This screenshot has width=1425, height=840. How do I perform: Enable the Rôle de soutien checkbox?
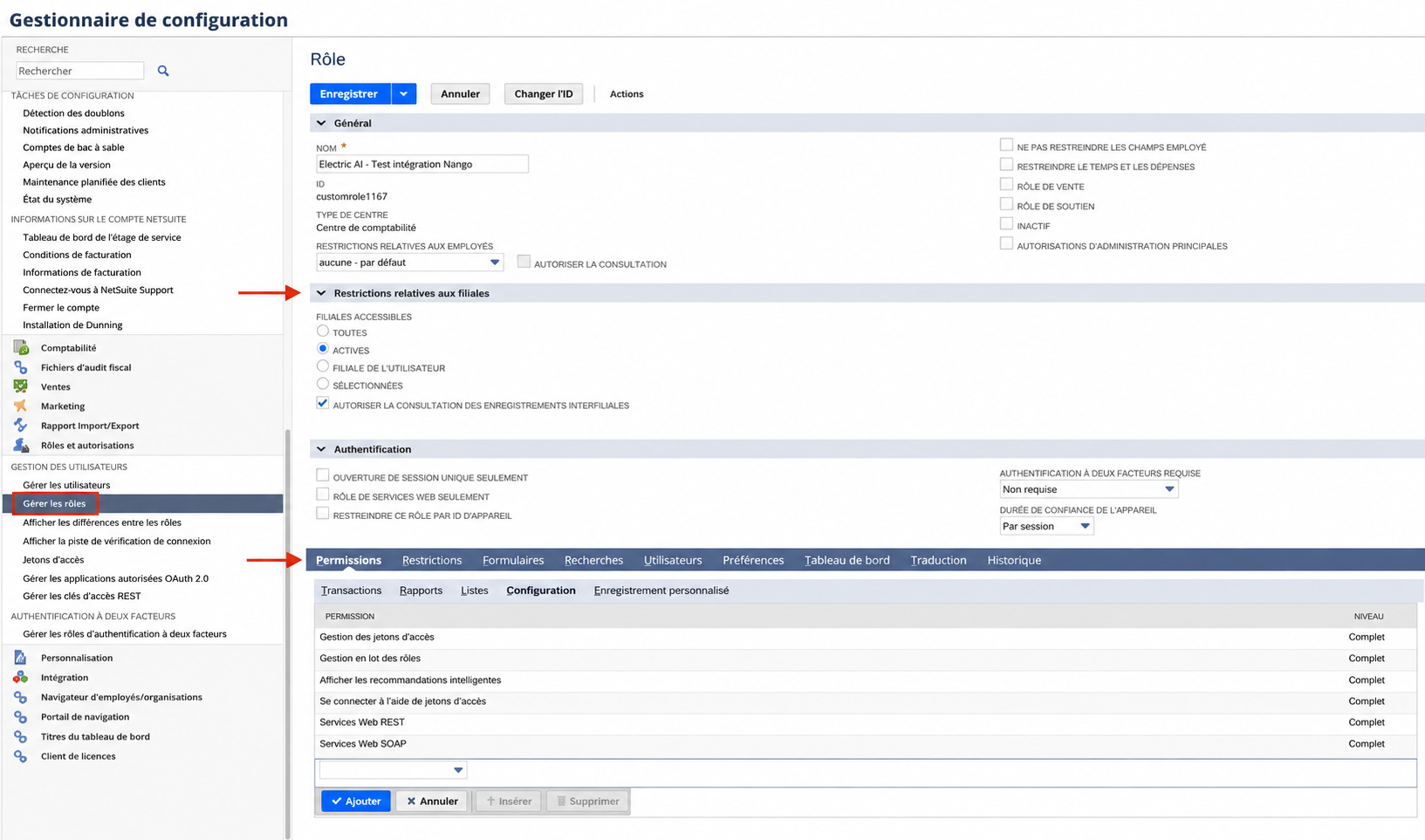(1006, 204)
